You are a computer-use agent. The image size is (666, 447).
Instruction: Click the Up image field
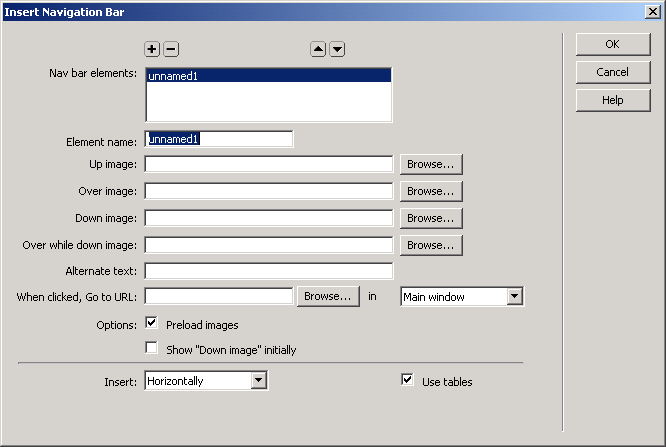[x=269, y=164]
